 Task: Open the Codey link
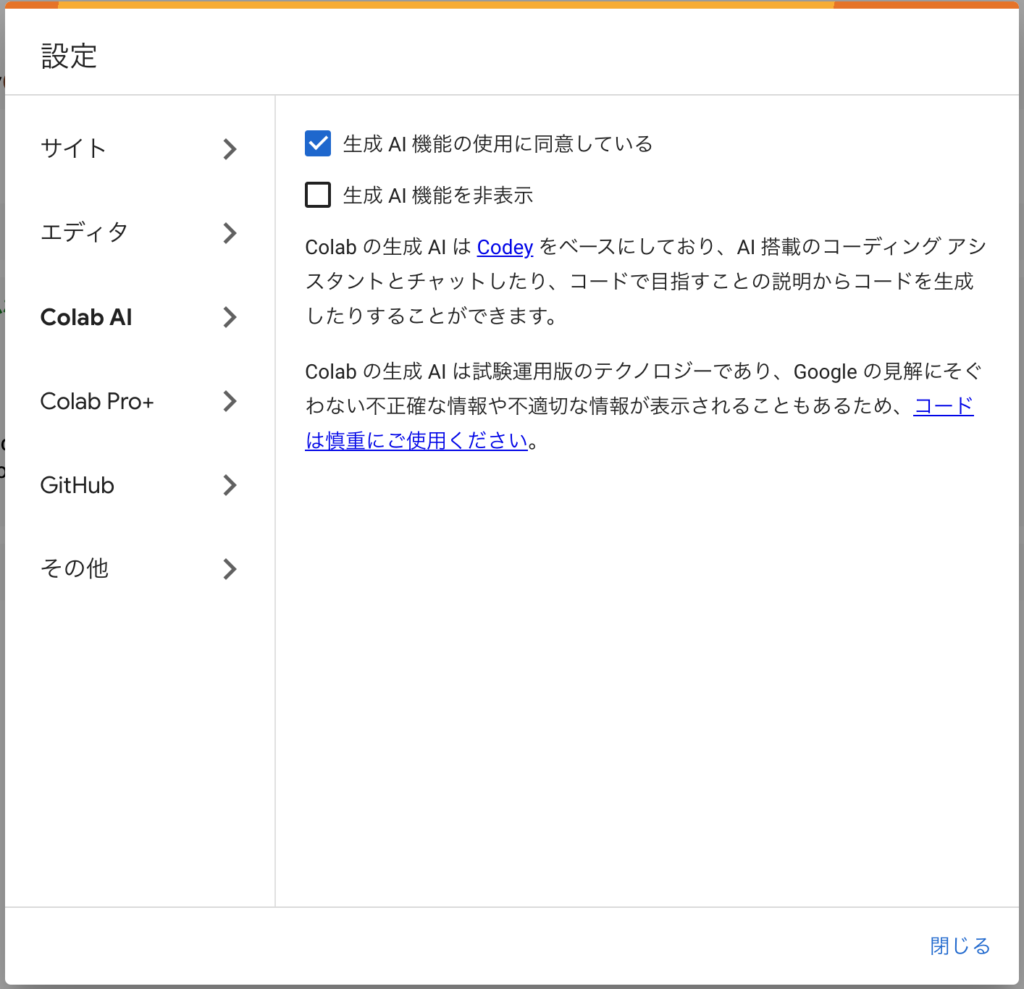(504, 247)
